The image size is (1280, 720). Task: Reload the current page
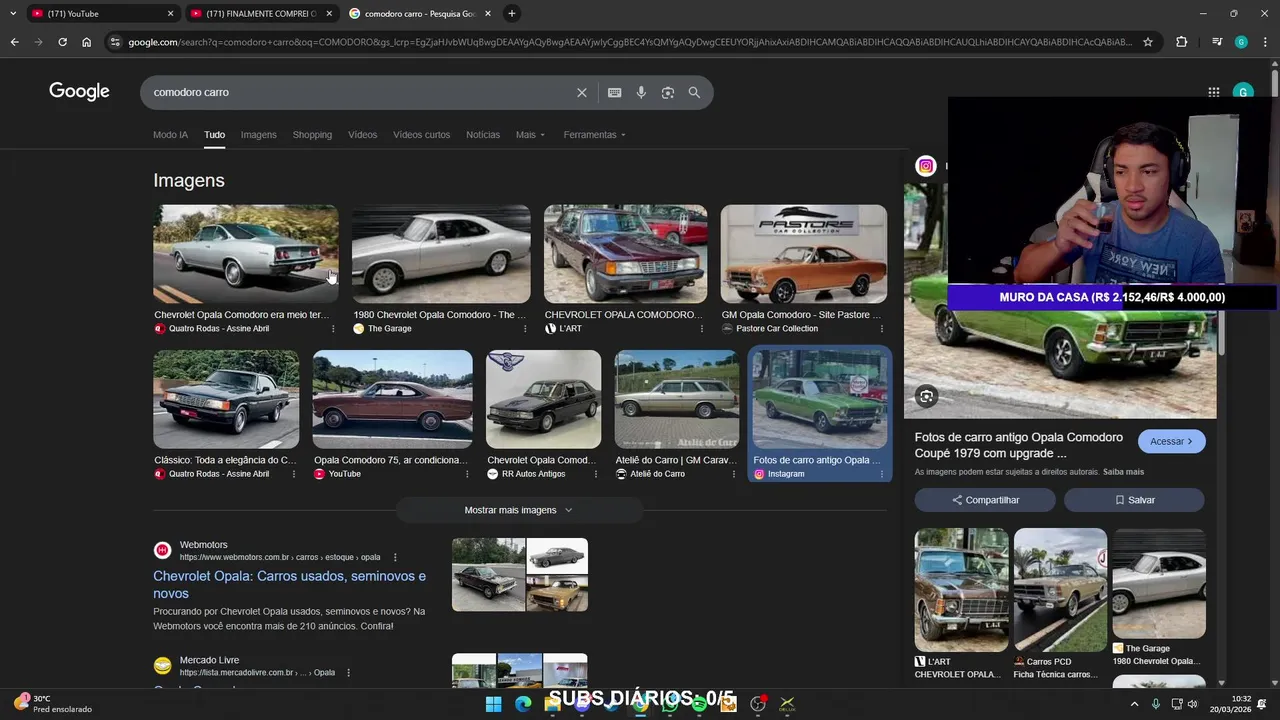point(62,42)
